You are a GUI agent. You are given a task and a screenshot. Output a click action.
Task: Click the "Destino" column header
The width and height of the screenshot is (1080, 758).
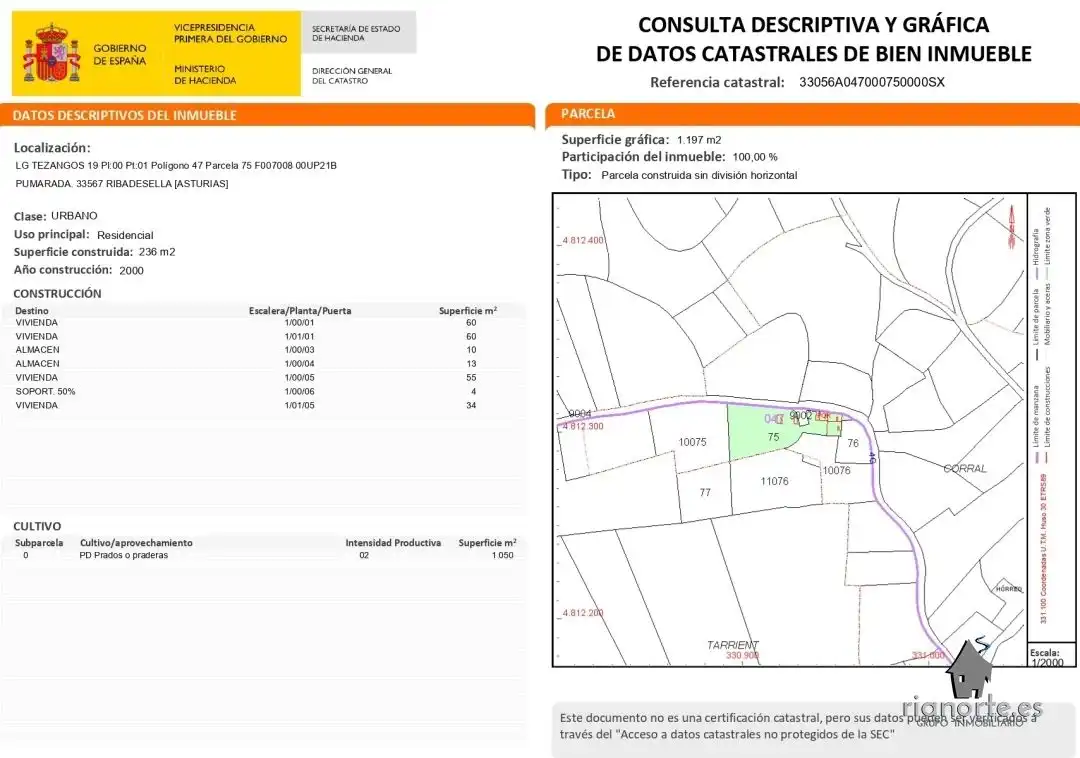(x=32, y=310)
